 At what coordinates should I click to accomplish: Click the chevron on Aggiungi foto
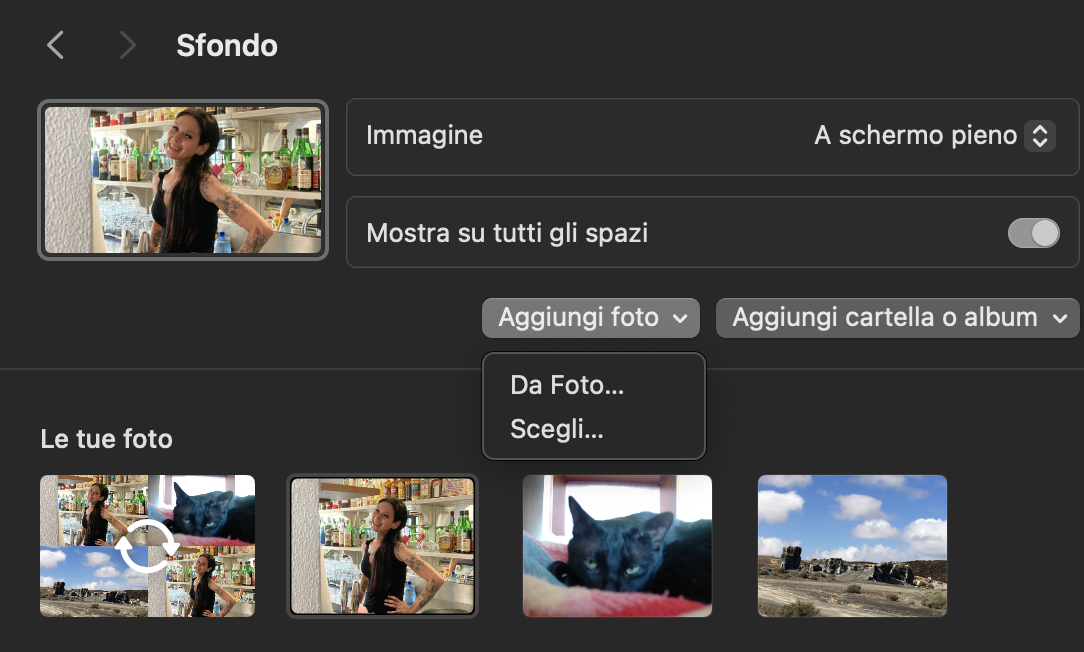pos(680,319)
